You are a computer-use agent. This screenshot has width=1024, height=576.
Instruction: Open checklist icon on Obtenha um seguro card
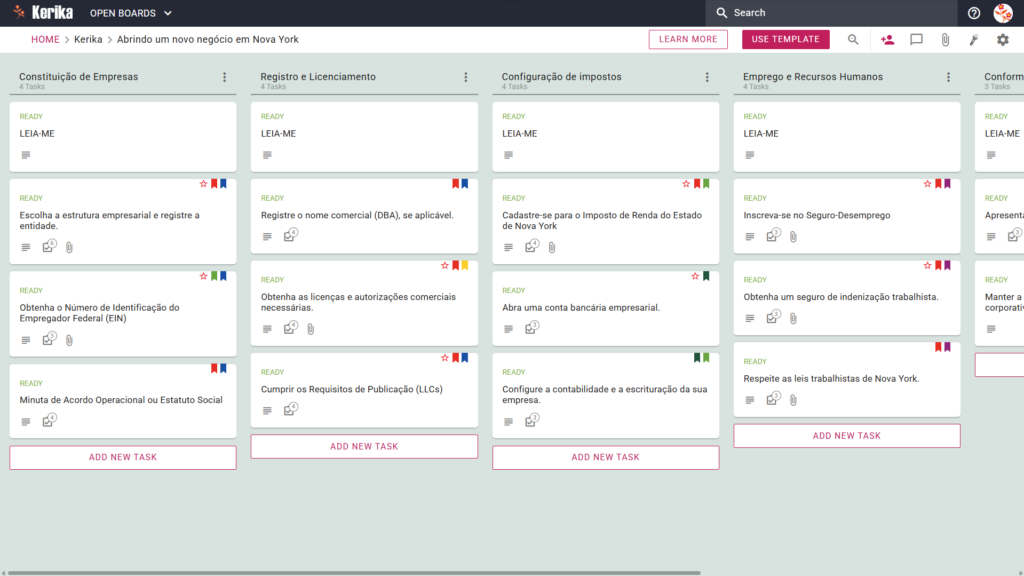[773, 317]
